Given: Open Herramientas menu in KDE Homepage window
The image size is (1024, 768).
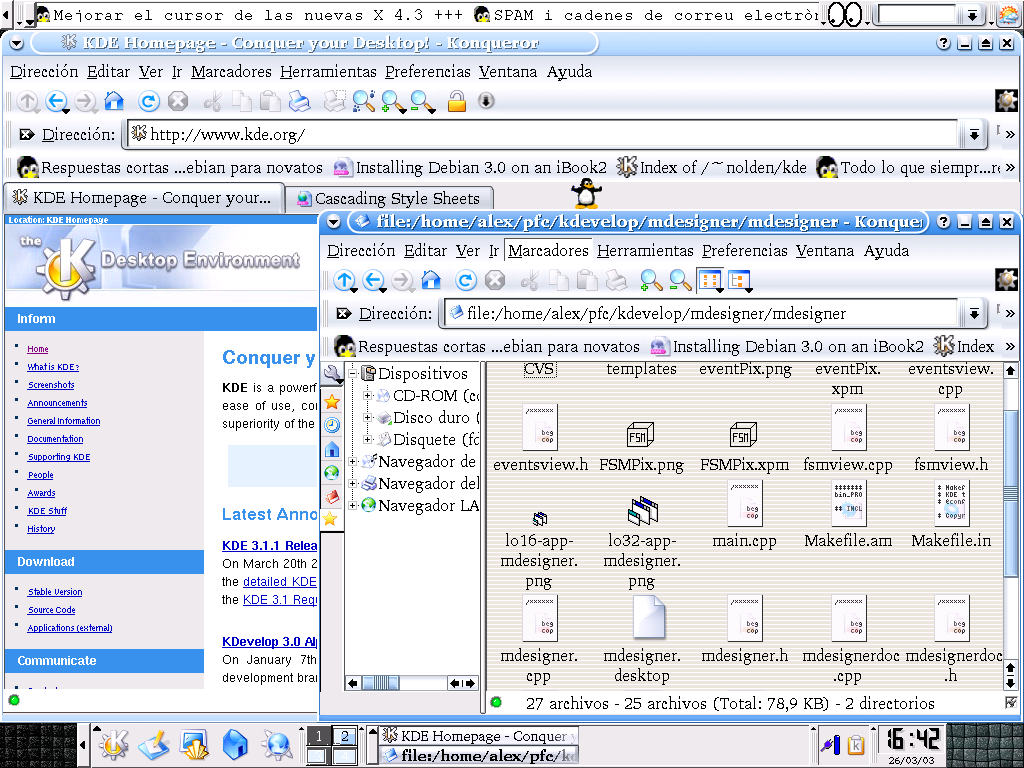Looking at the screenshot, I should (x=328, y=72).
